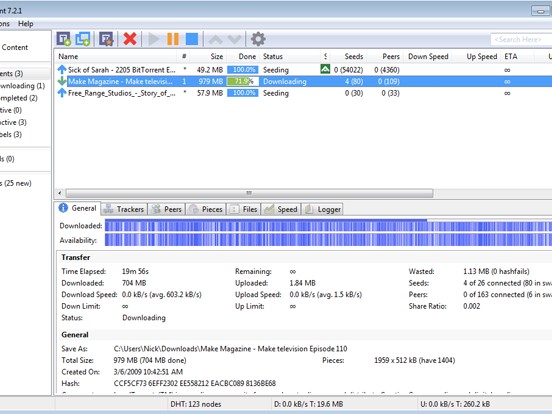Viewport: 552px width, 414px height.
Task: Click the Create New Torrent icon
Action: coord(106,39)
